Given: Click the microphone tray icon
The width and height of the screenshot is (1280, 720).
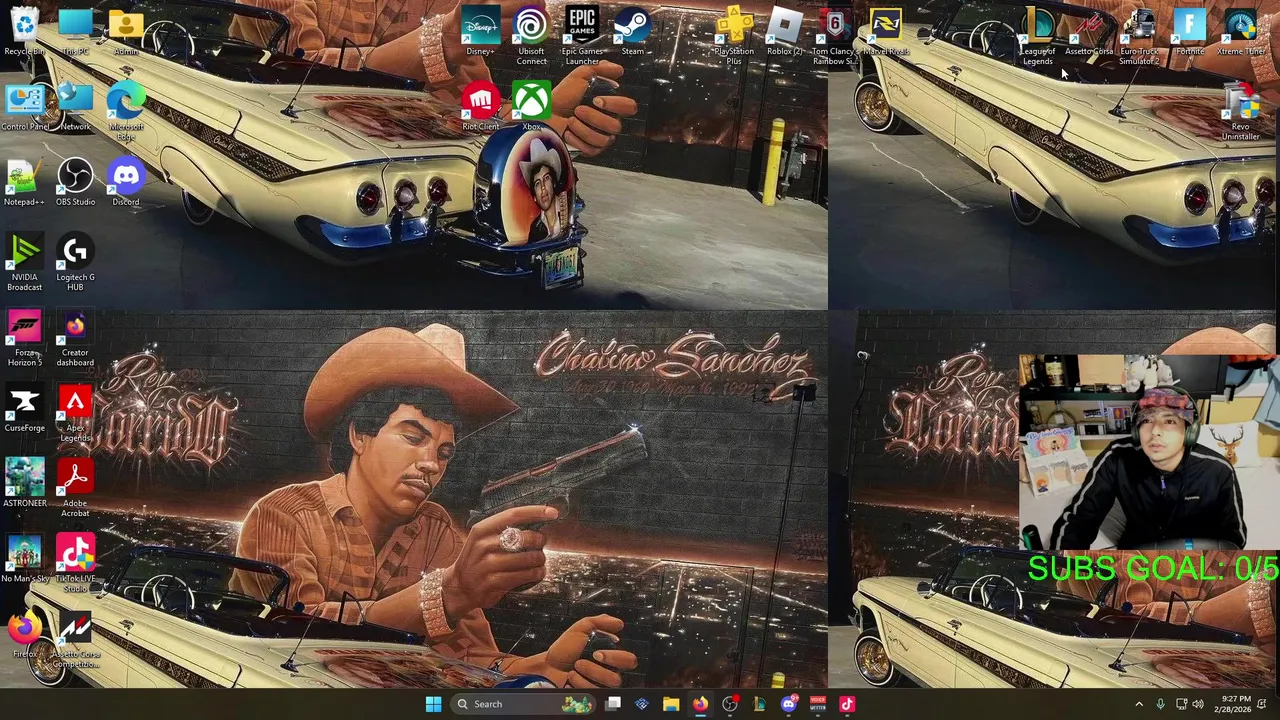Looking at the screenshot, I should coord(1160,704).
